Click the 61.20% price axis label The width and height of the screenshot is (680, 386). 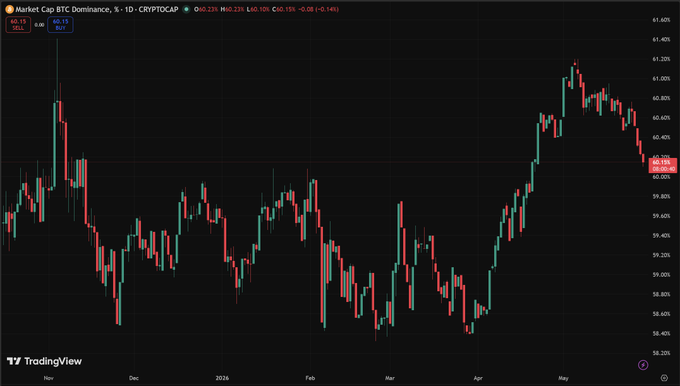tap(661, 59)
